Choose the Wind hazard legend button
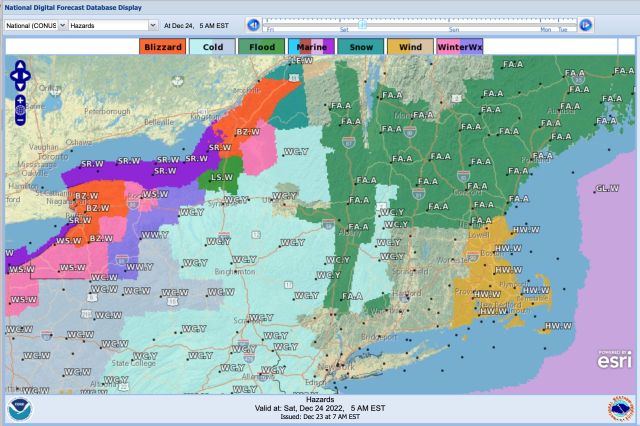The width and height of the screenshot is (640, 426). tap(410, 46)
